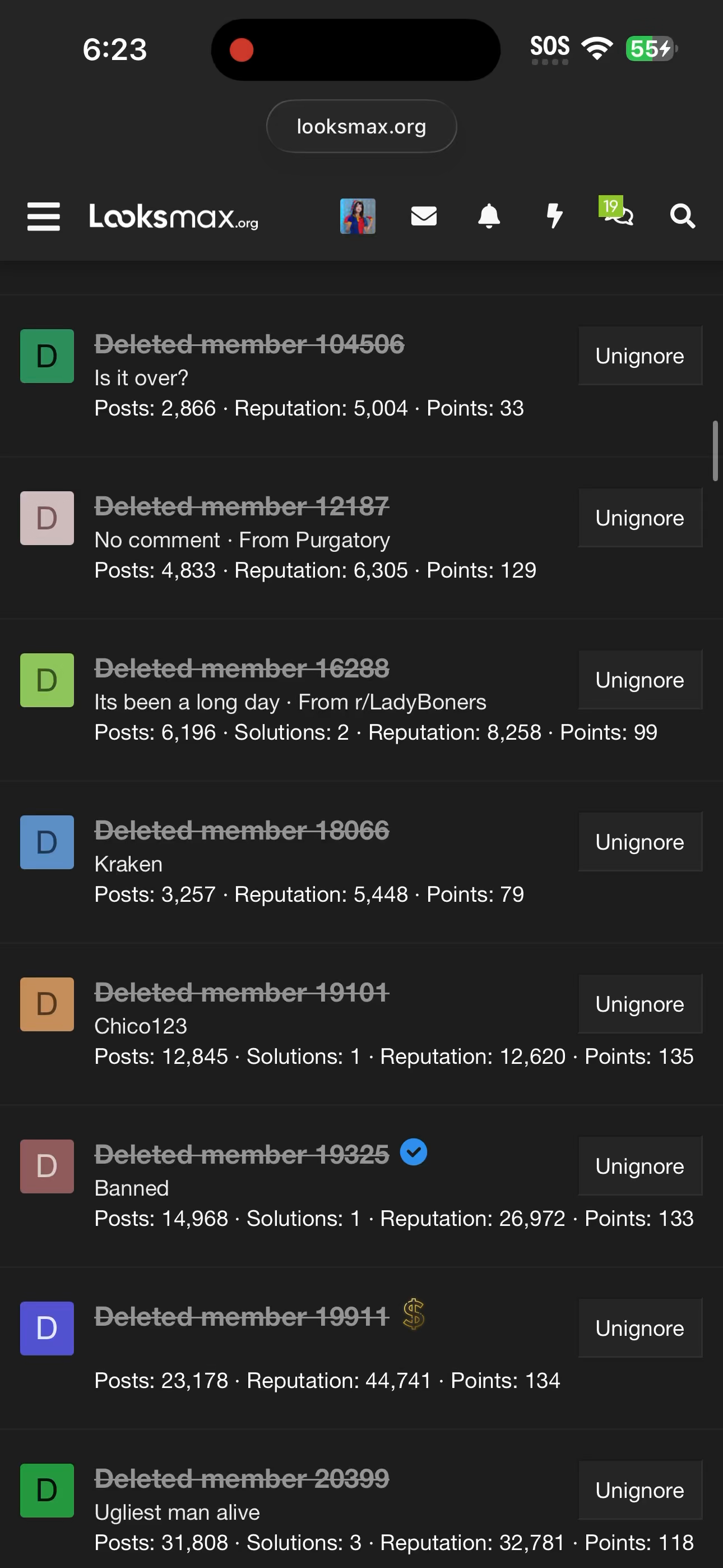
Task: Open the envelope inbox icon
Action: [x=424, y=216]
